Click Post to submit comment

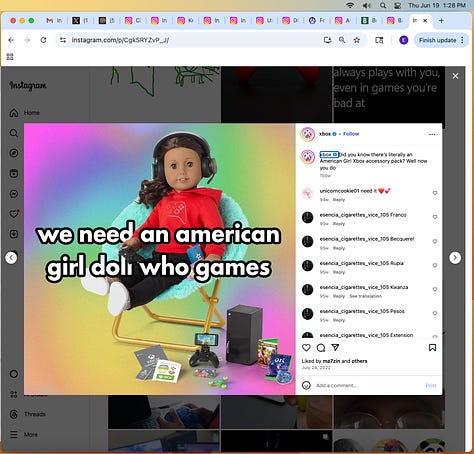(431, 385)
